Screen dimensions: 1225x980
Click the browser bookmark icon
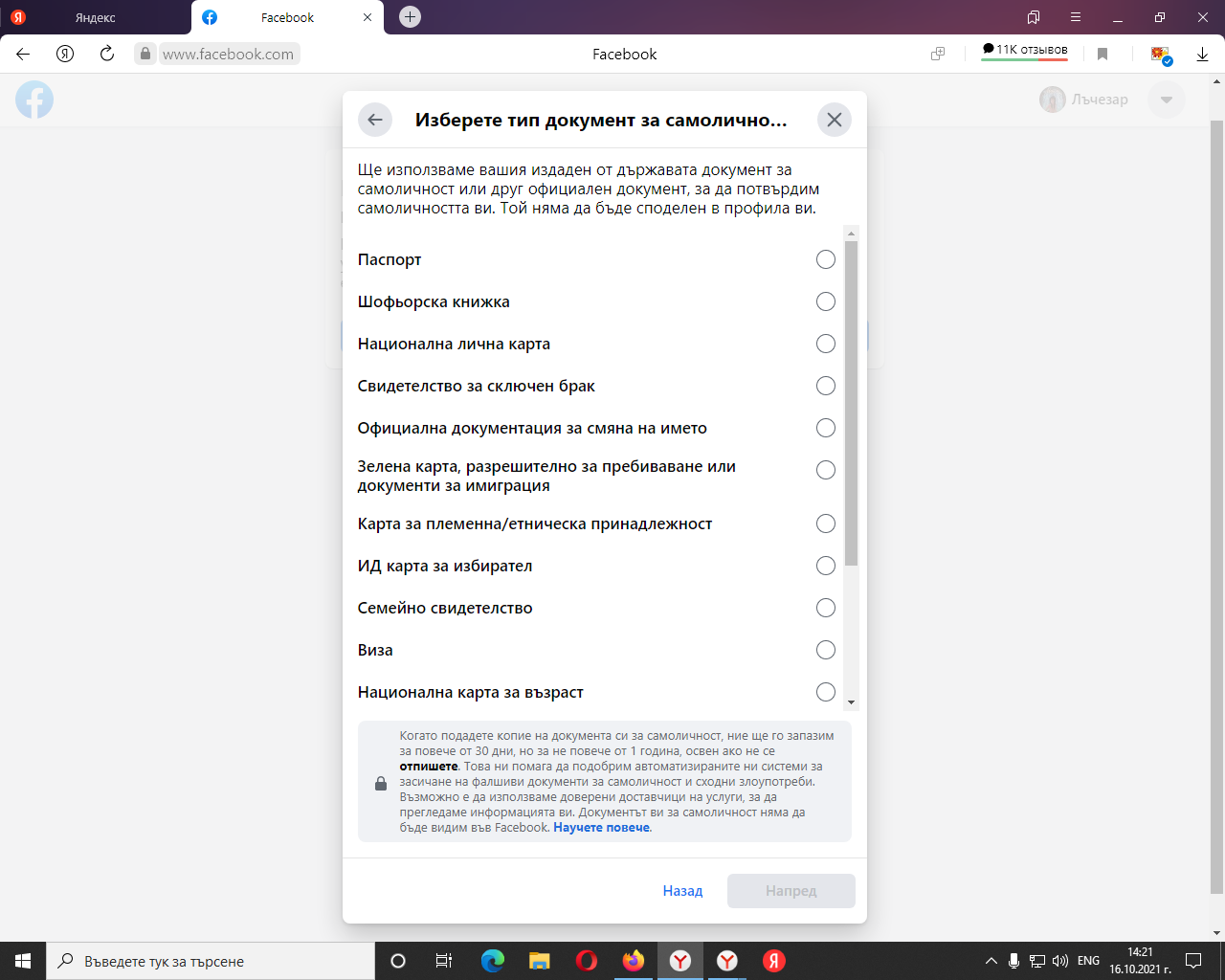(1102, 55)
